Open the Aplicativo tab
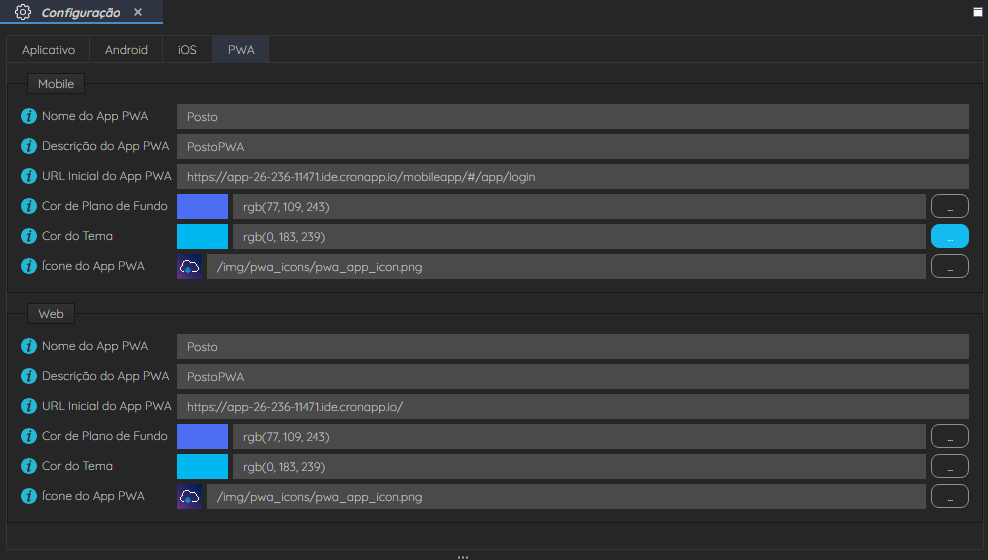The image size is (988, 560). pos(49,50)
